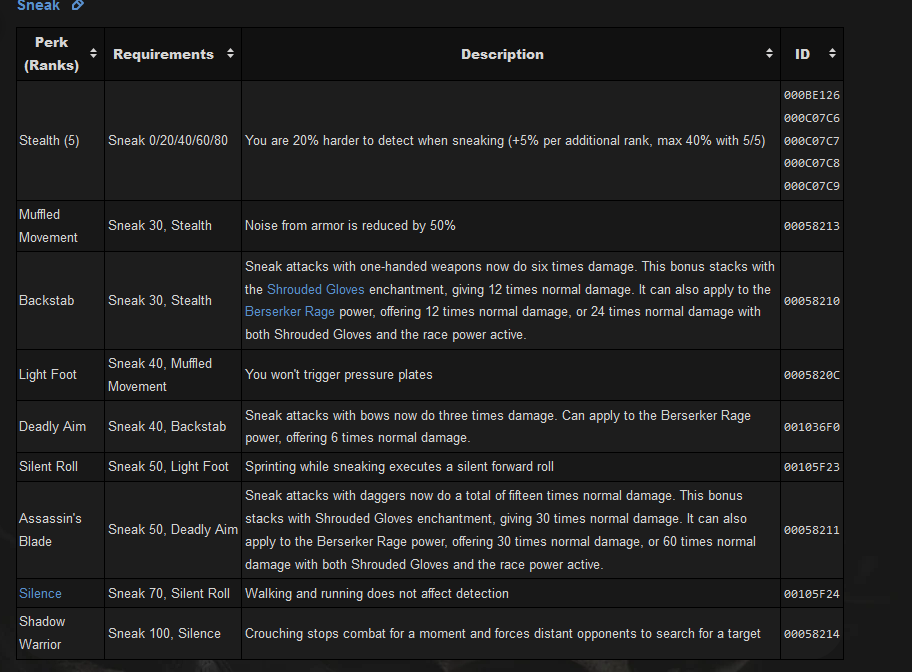
Task: Click the Description column header text
Action: 503,54
